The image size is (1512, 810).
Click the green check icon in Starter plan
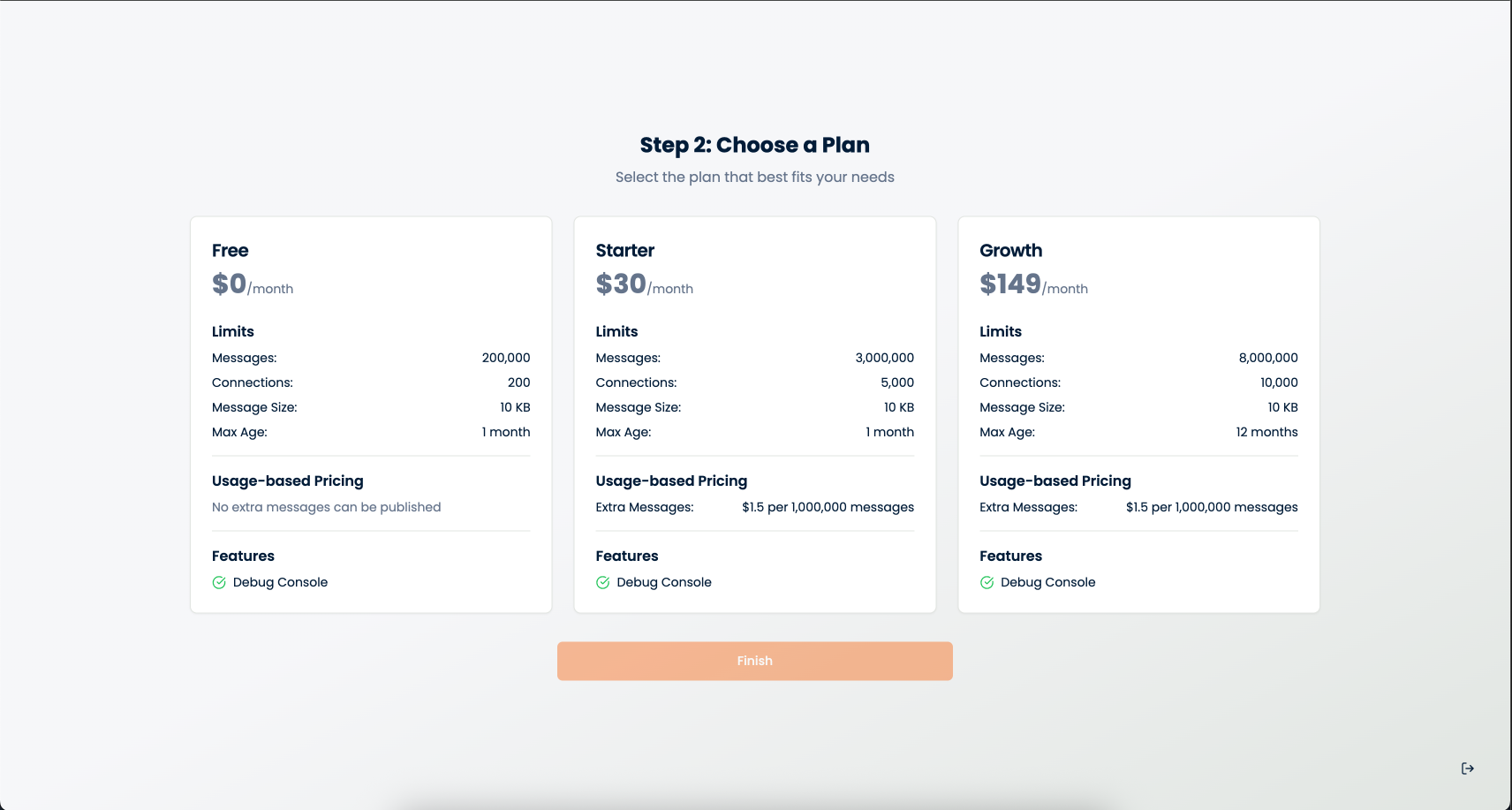(x=603, y=583)
